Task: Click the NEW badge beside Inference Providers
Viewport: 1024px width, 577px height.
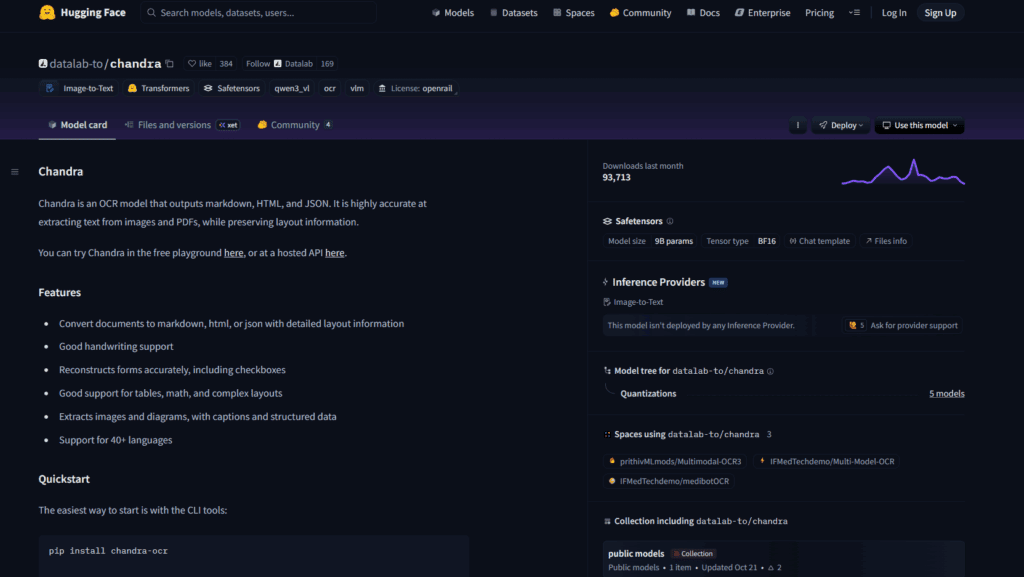Action: 718,283
